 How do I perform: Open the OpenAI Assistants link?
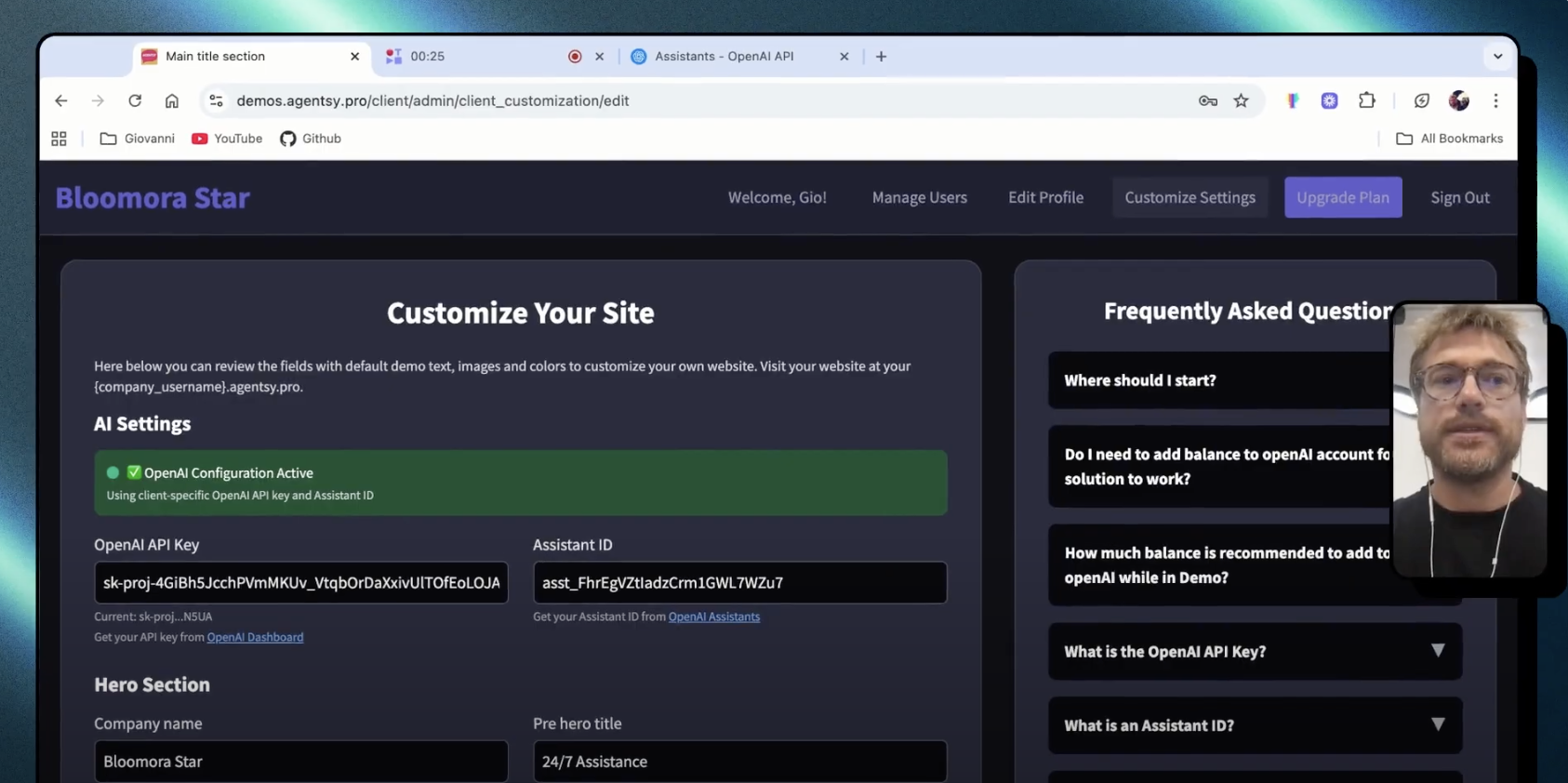[714, 617]
